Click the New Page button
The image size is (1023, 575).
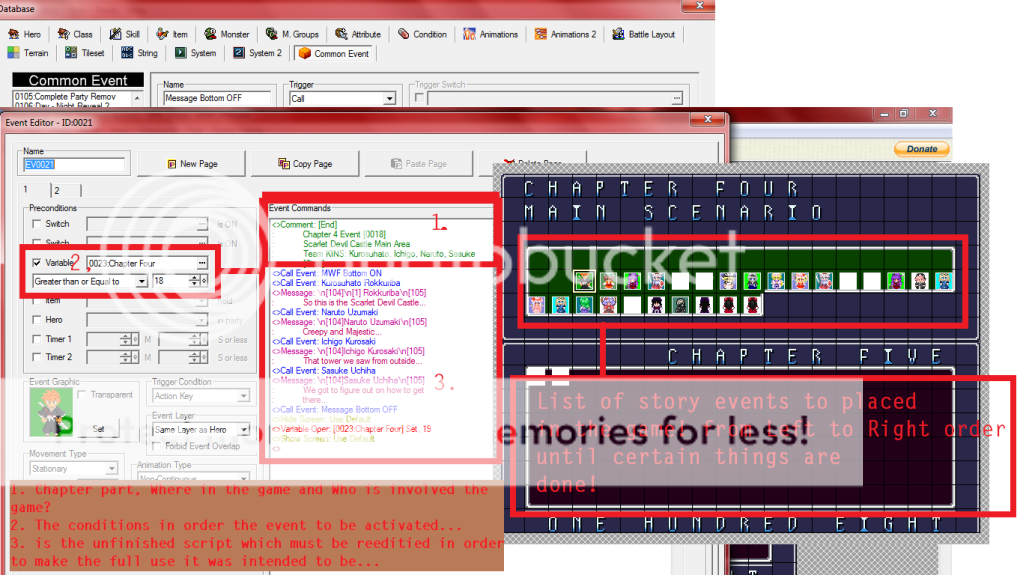pyautogui.click(x=190, y=164)
